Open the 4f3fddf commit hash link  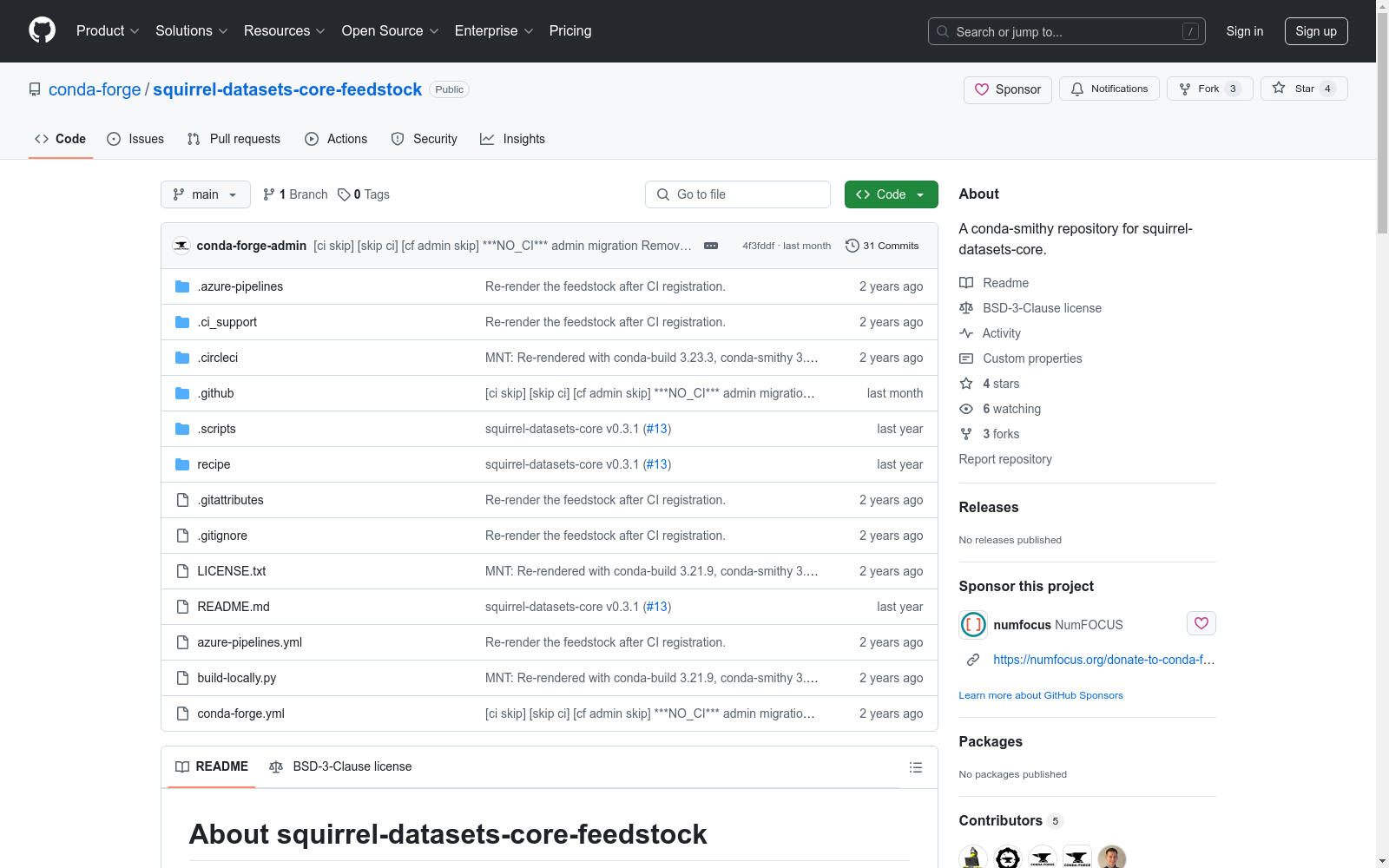pyautogui.click(x=758, y=246)
